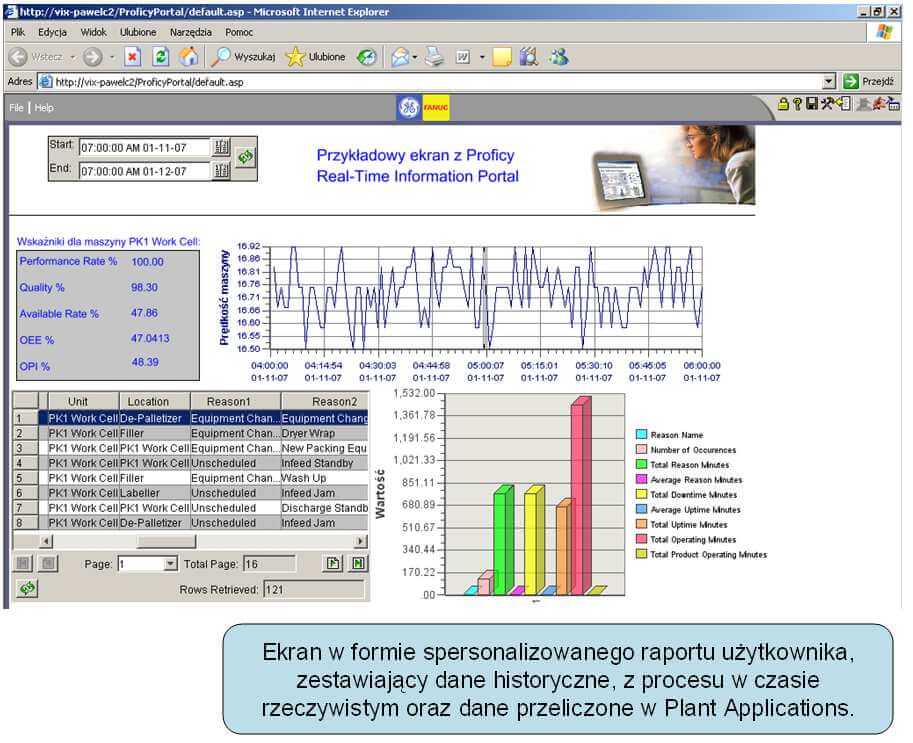
Task: Open calendar picker beside Start time
Action: [x=221, y=147]
